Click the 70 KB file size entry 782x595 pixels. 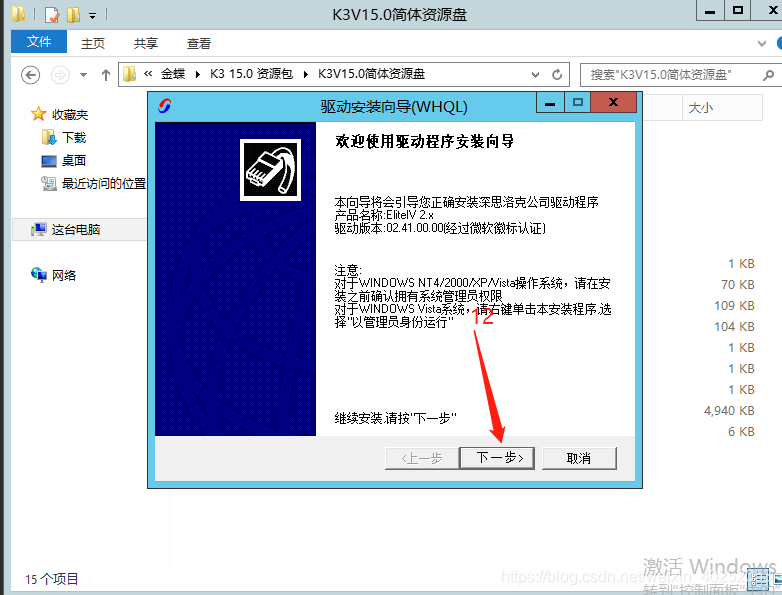click(x=738, y=285)
